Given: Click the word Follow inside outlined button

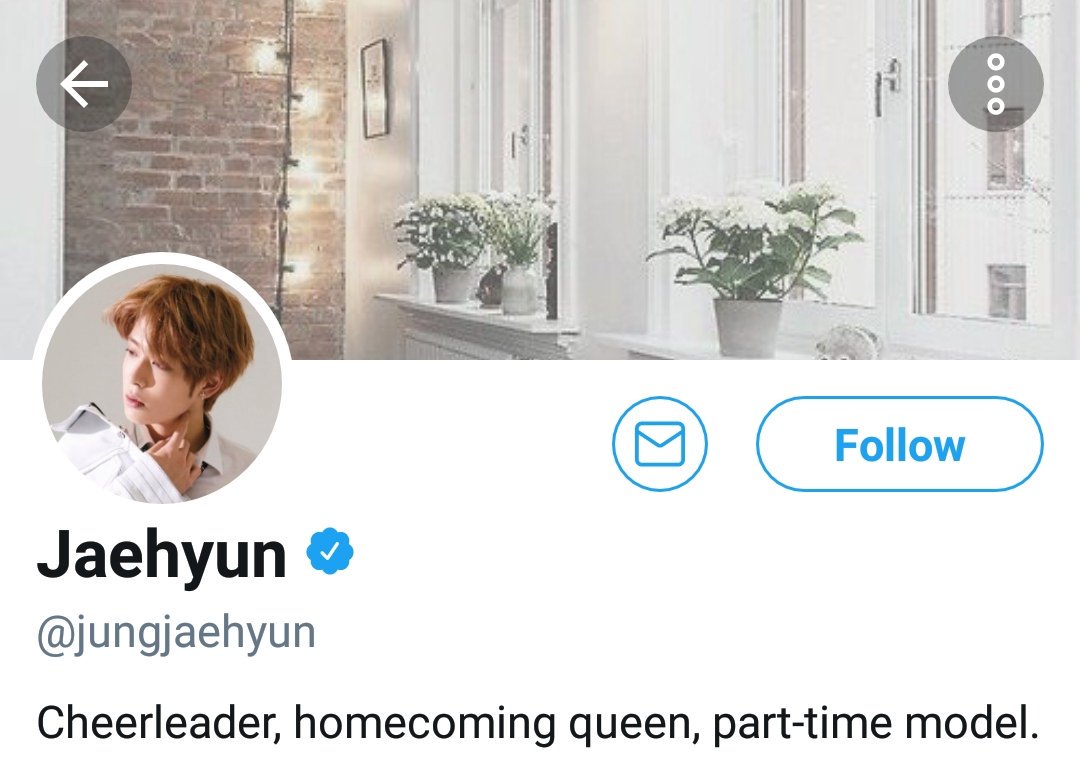Looking at the screenshot, I should 900,446.
